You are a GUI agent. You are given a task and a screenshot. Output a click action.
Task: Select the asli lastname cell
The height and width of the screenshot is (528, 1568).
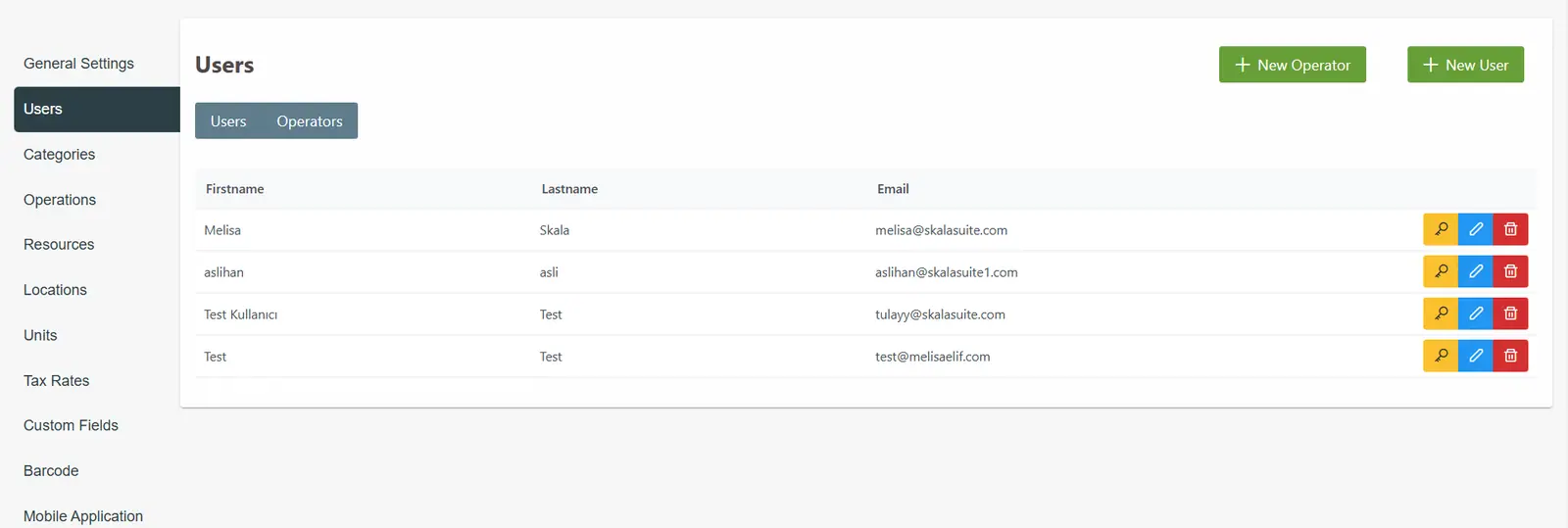[x=549, y=272]
